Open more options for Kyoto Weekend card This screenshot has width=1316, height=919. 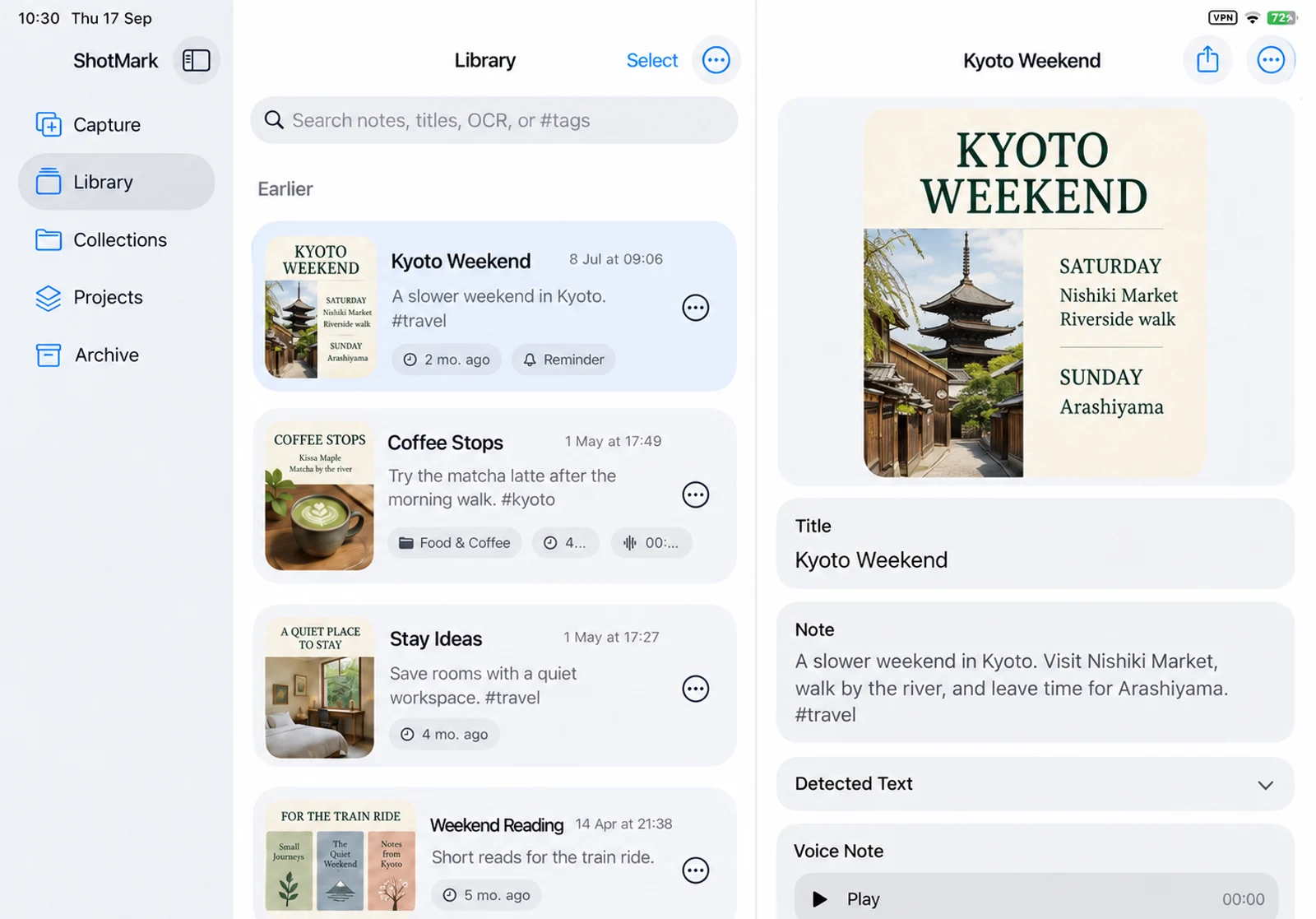pos(695,308)
